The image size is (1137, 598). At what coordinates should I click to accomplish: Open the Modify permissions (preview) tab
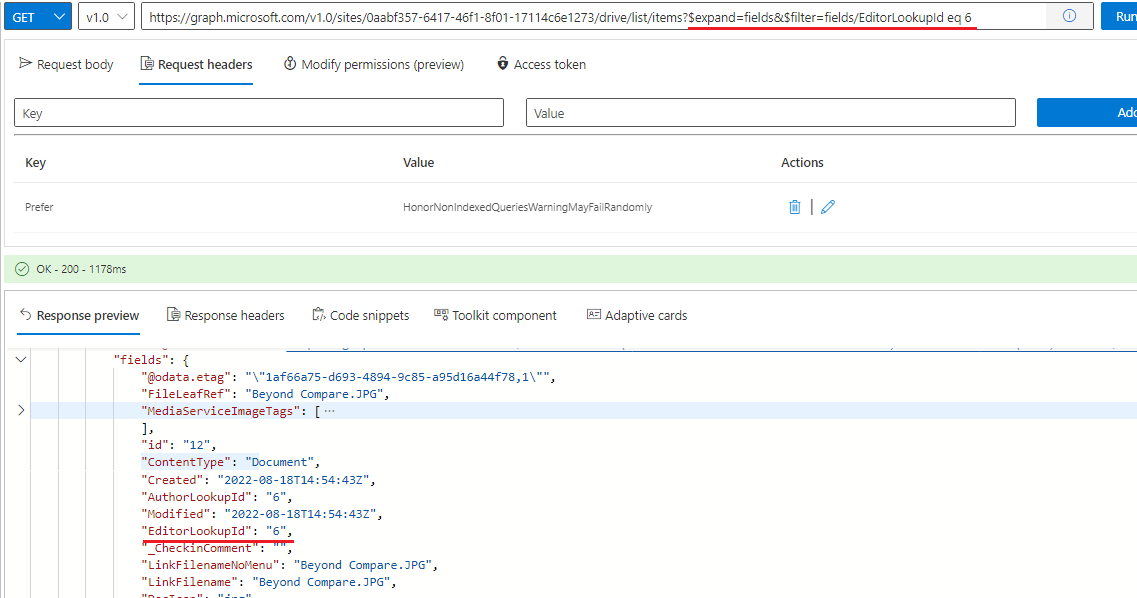pyautogui.click(x=373, y=64)
